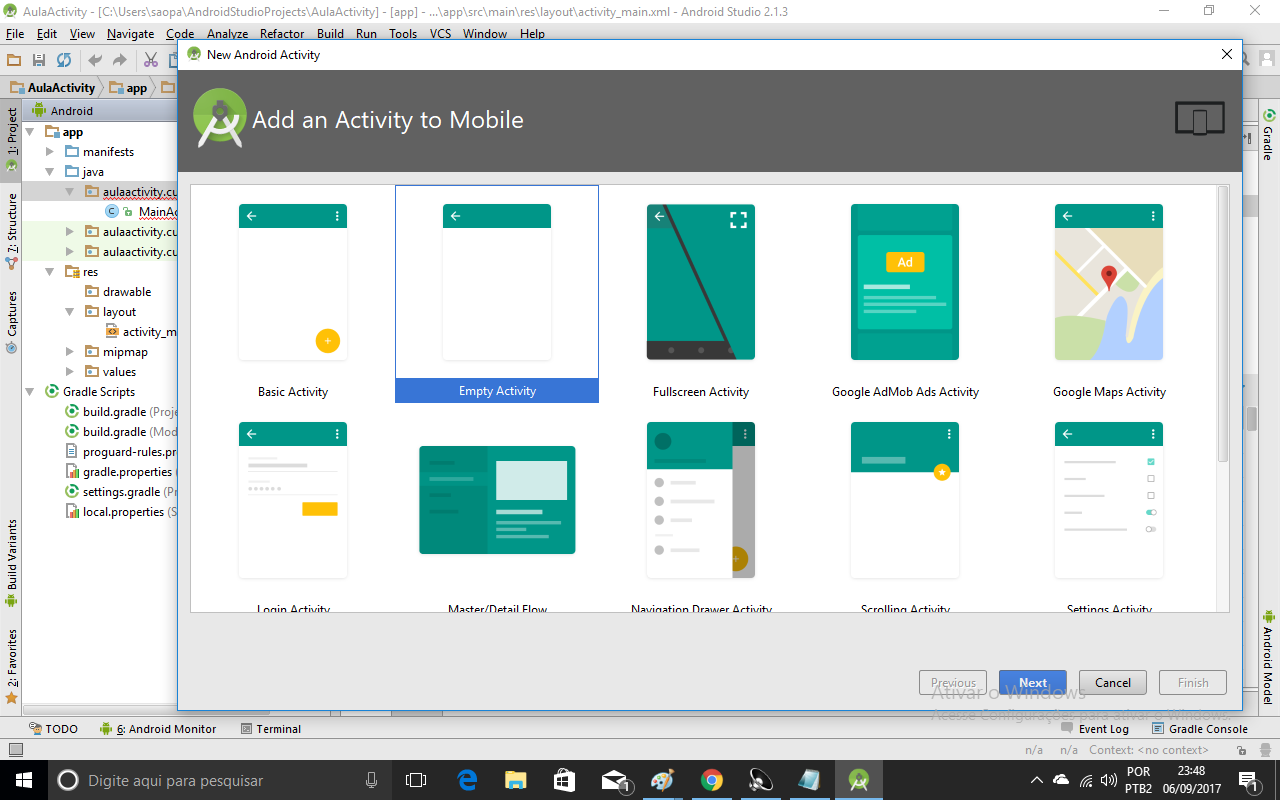
Task: Pick the Fullscreen Activity template
Action: (x=701, y=282)
